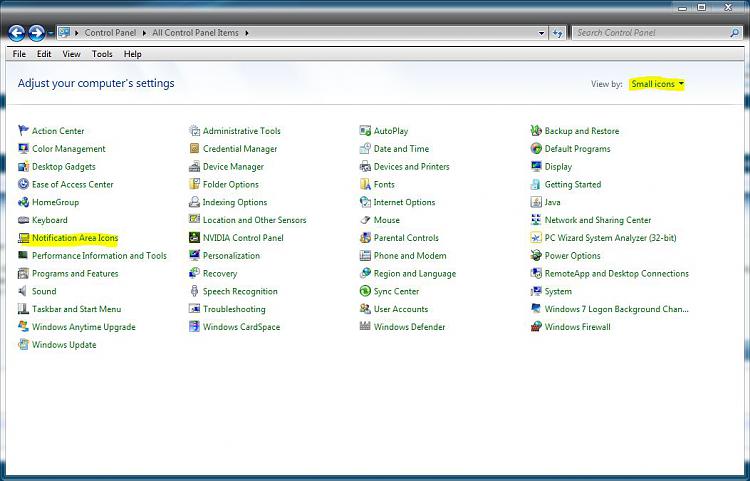Screen dimensions: 750x481
Task: Open recent pages dropdown beside Forward button
Action: tap(50, 33)
